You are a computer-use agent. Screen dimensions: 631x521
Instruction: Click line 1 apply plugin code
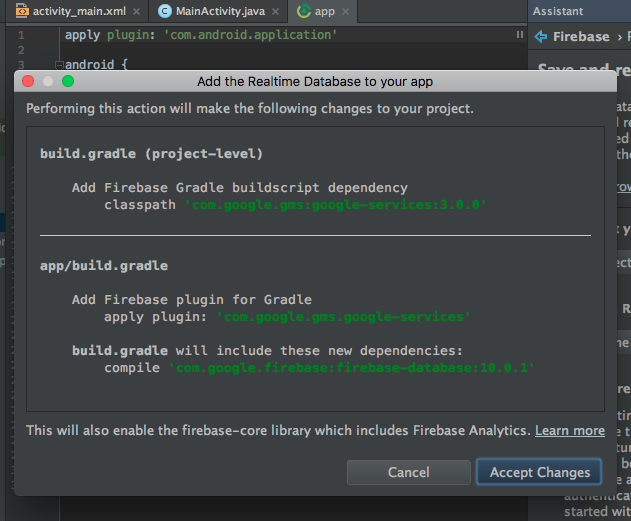tap(201, 35)
